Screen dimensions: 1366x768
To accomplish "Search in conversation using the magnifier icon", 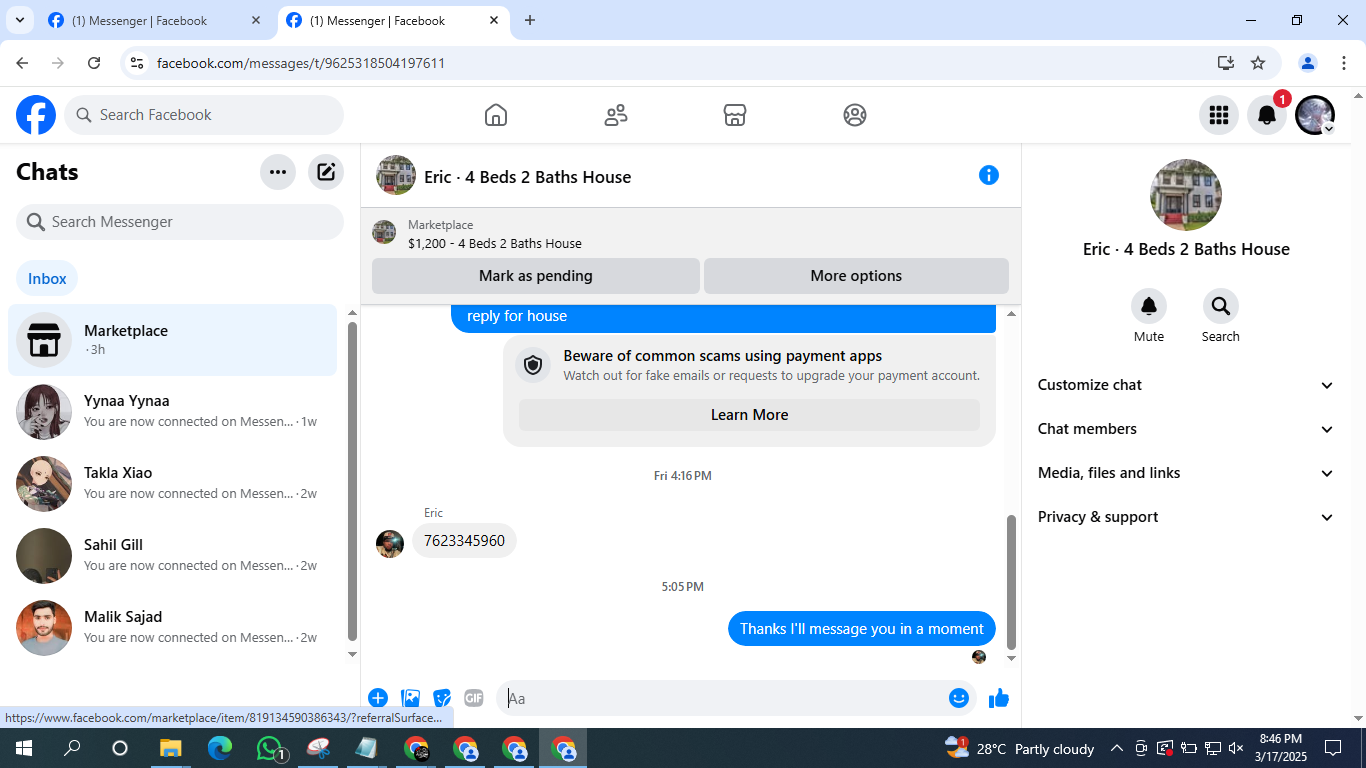I will coord(1221,306).
